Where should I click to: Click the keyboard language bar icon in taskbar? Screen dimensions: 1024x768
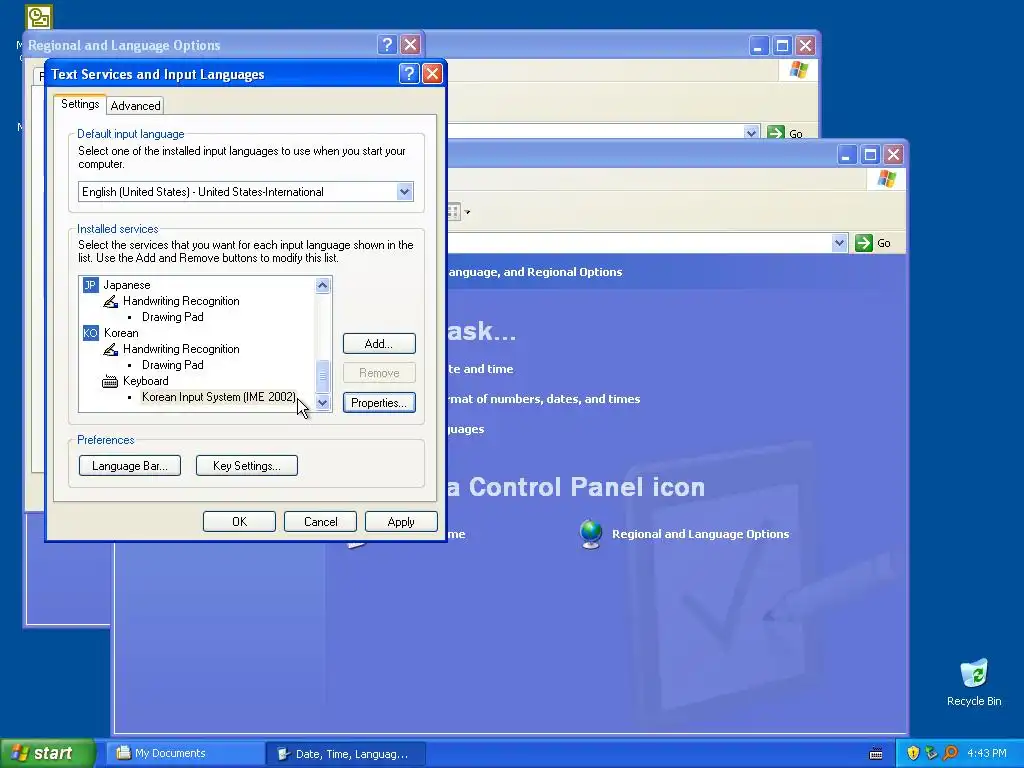pyautogui.click(x=876, y=754)
